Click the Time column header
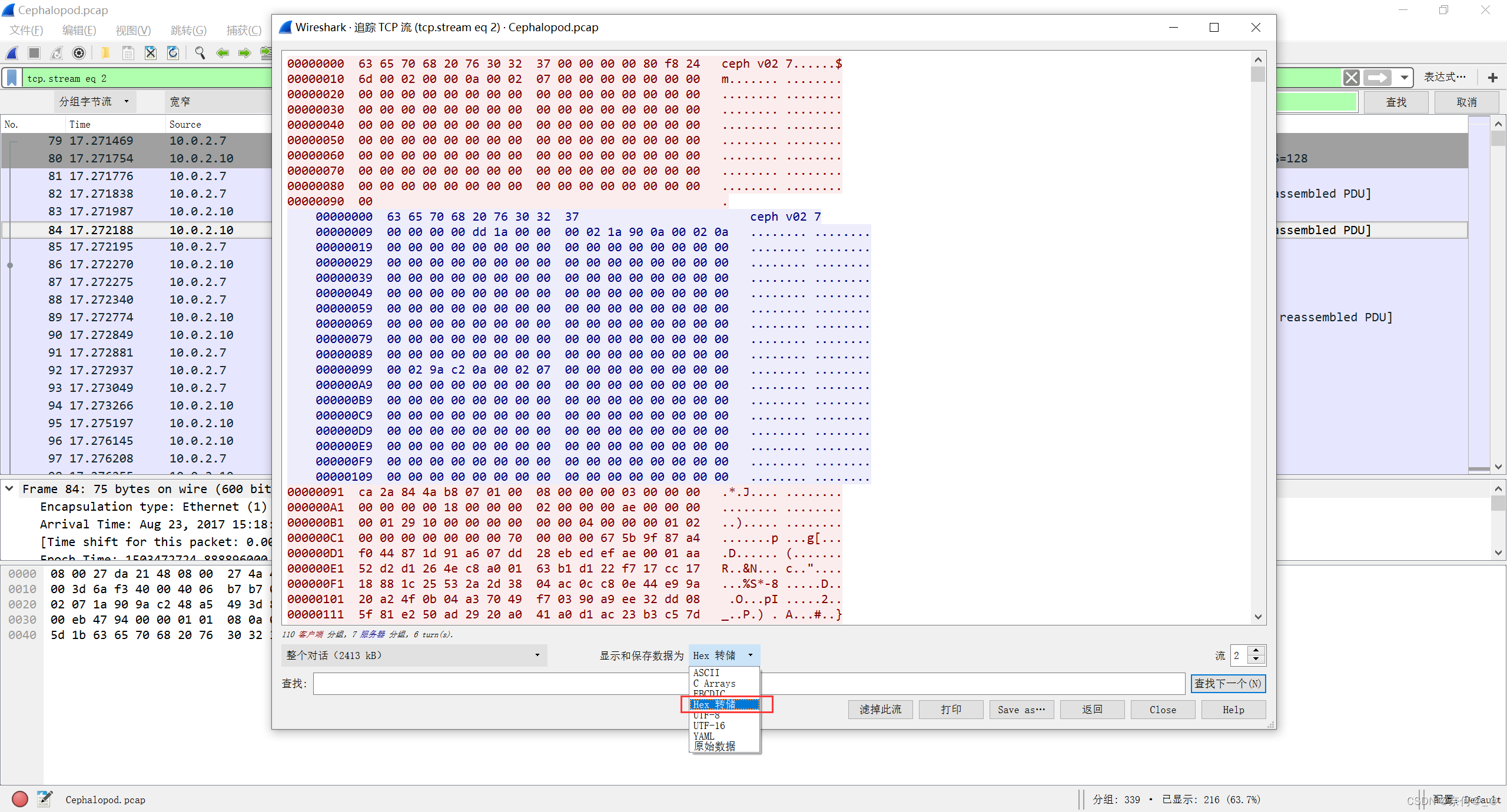Image resolution: width=1507 pixels, height=812 pixels. 115,124
